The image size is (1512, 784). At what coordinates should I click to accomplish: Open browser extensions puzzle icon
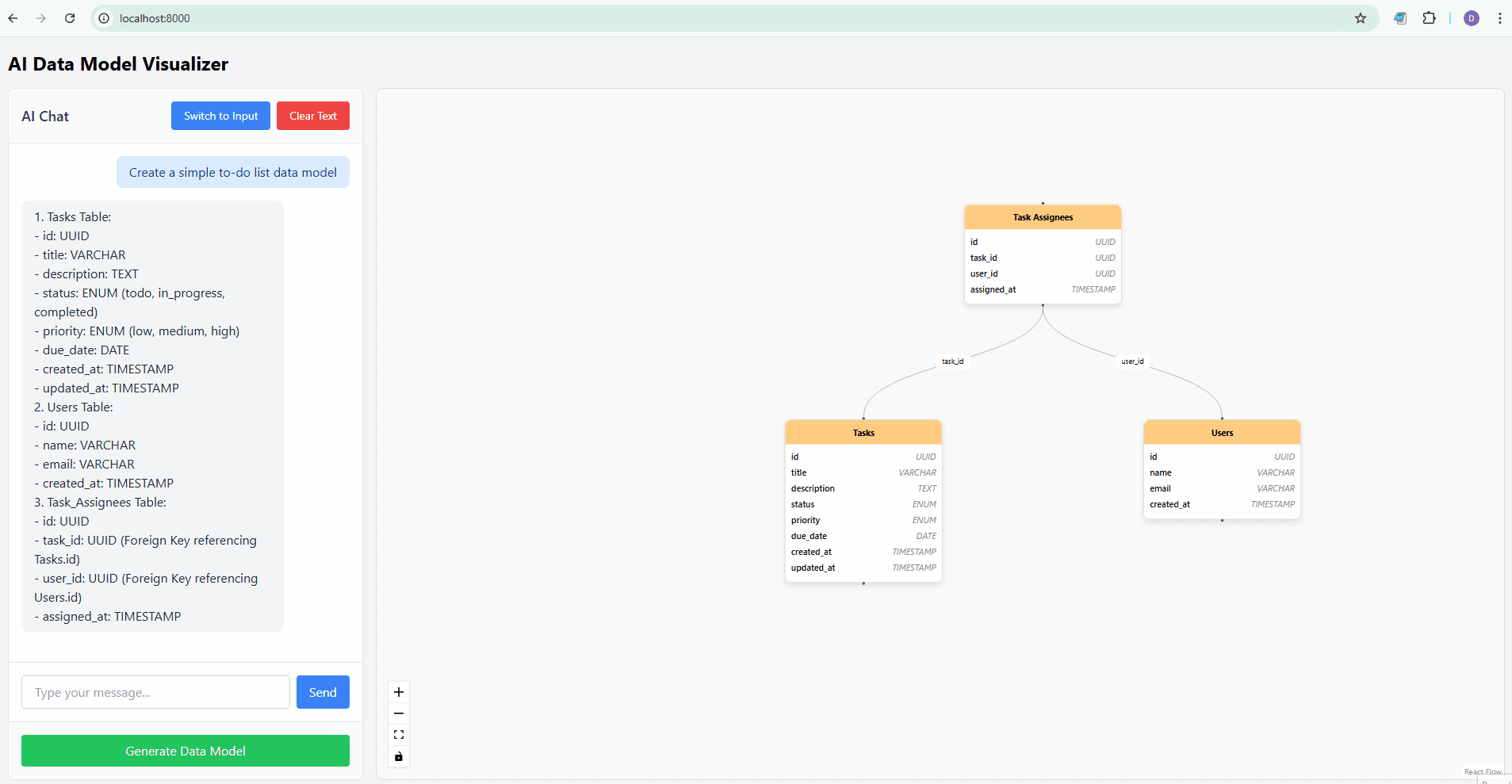1429,18
